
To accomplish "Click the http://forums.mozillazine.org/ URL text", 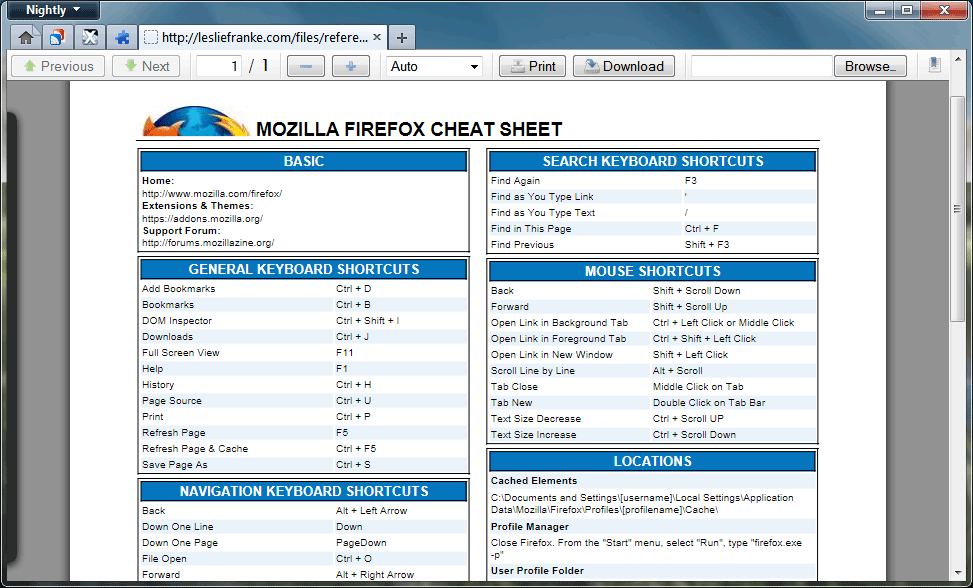I will [x=208, y=243].
